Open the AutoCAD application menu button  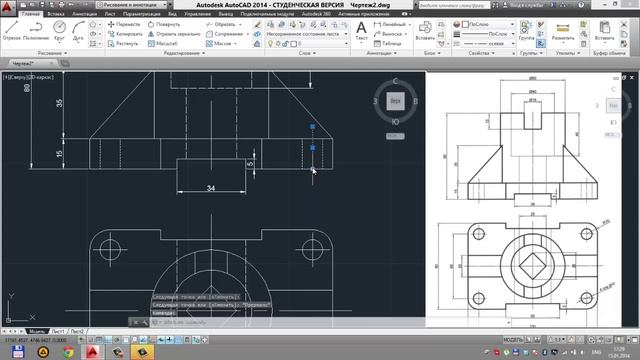[7, 7]
